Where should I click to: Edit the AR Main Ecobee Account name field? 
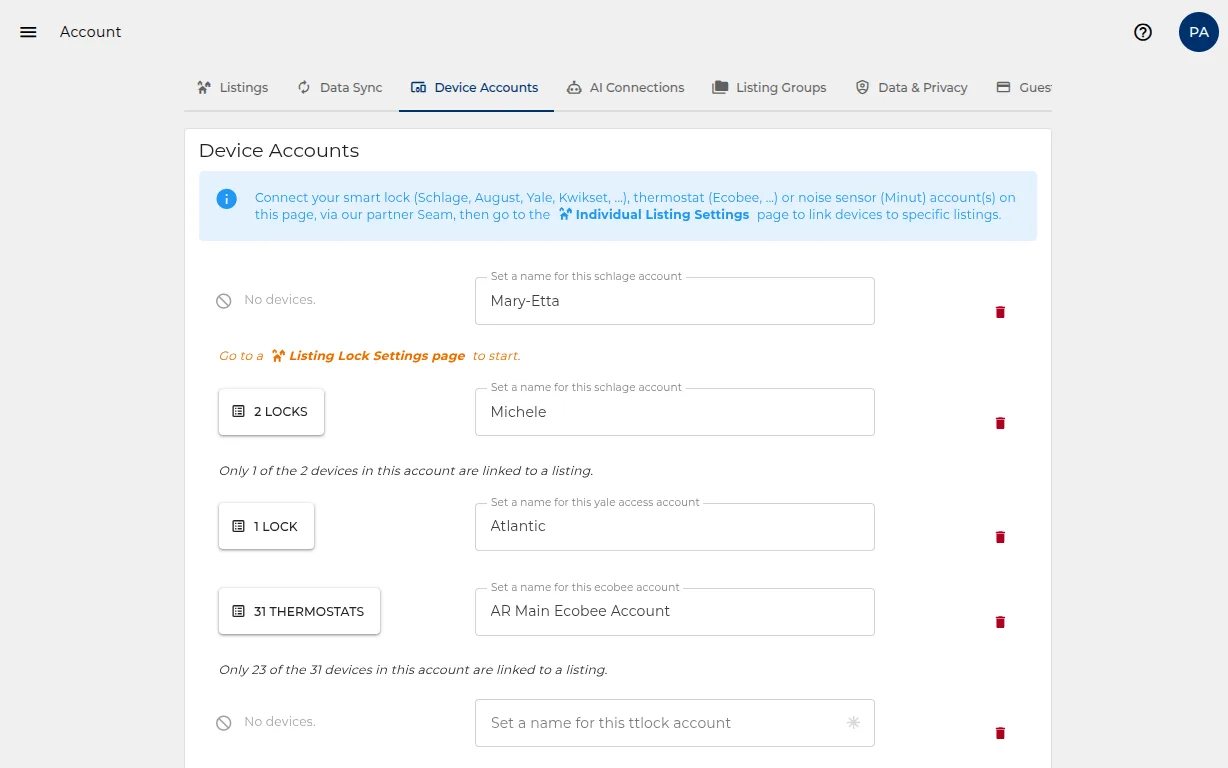[x=675, y=611]
